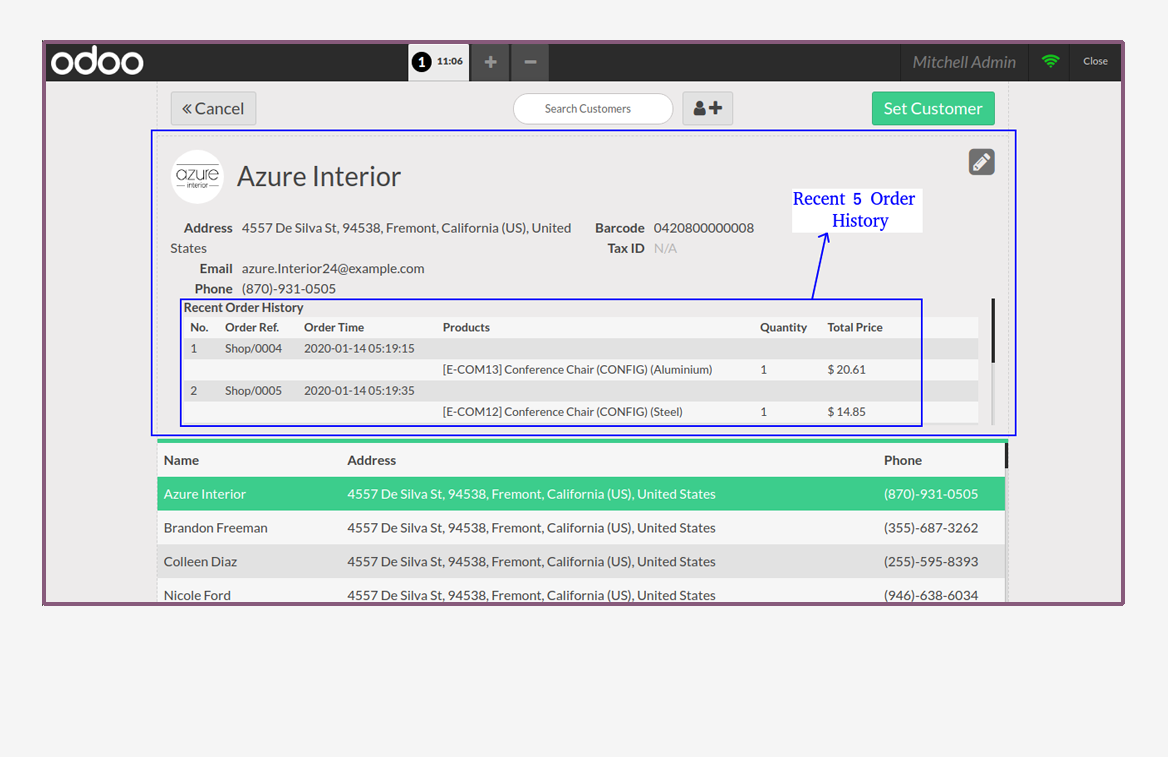Select Colleen Diaz customer row
Viewport: 1168px width, 757px height.
click(581, 562)
